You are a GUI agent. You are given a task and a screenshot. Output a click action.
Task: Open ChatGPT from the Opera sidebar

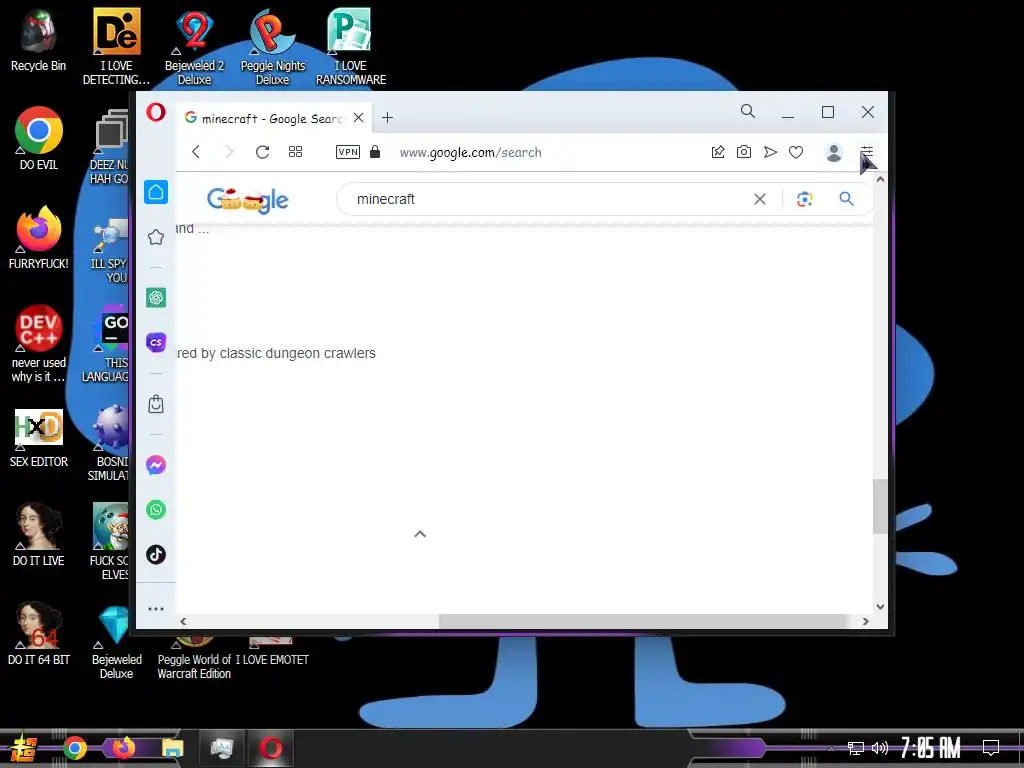pyautogui.click(x=155, y=298)
